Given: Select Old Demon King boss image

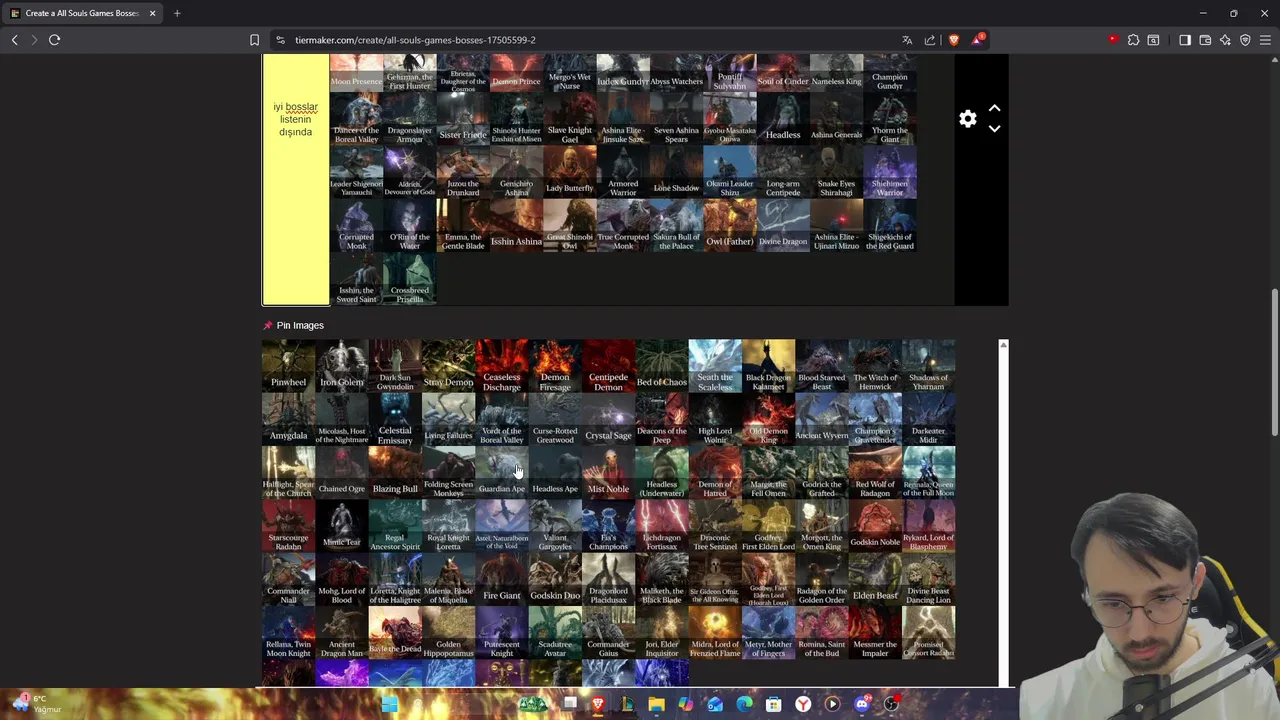Looking at the screenshot, I should coord(768,420).
